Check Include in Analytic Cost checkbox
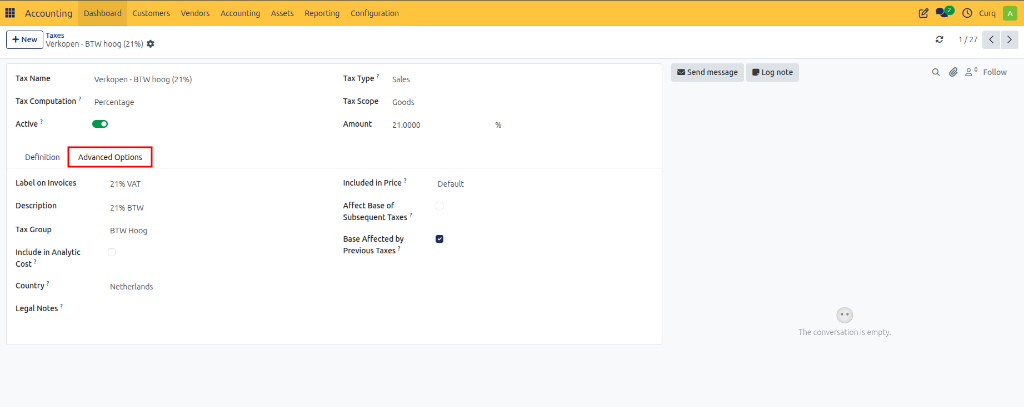Image resolution: width=1024 pixels, height=407 pixels. click(x=112, y=252)
